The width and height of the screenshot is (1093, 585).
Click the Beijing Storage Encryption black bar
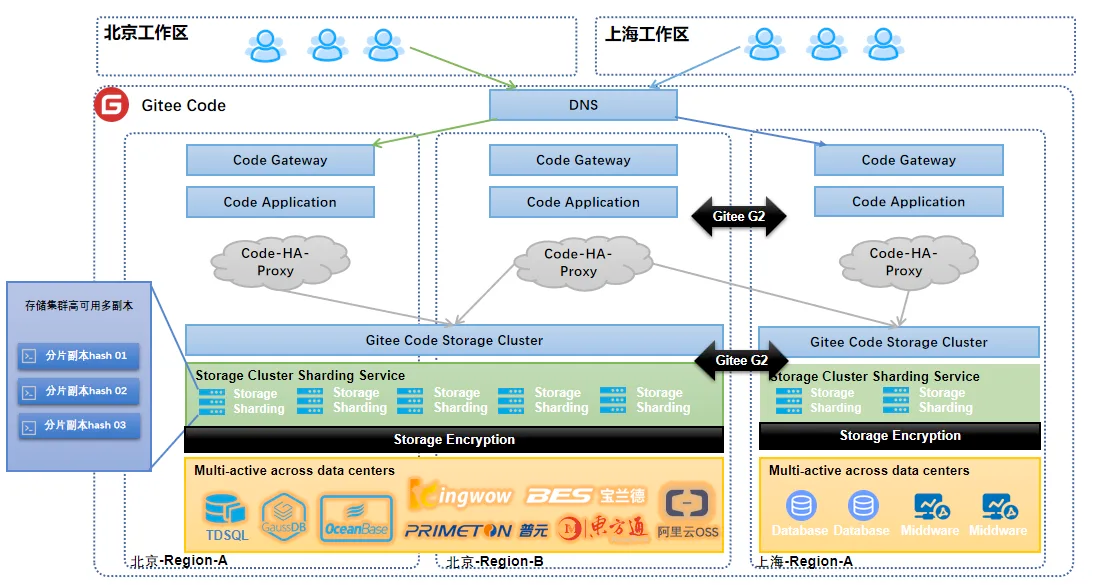coord(454,439)
